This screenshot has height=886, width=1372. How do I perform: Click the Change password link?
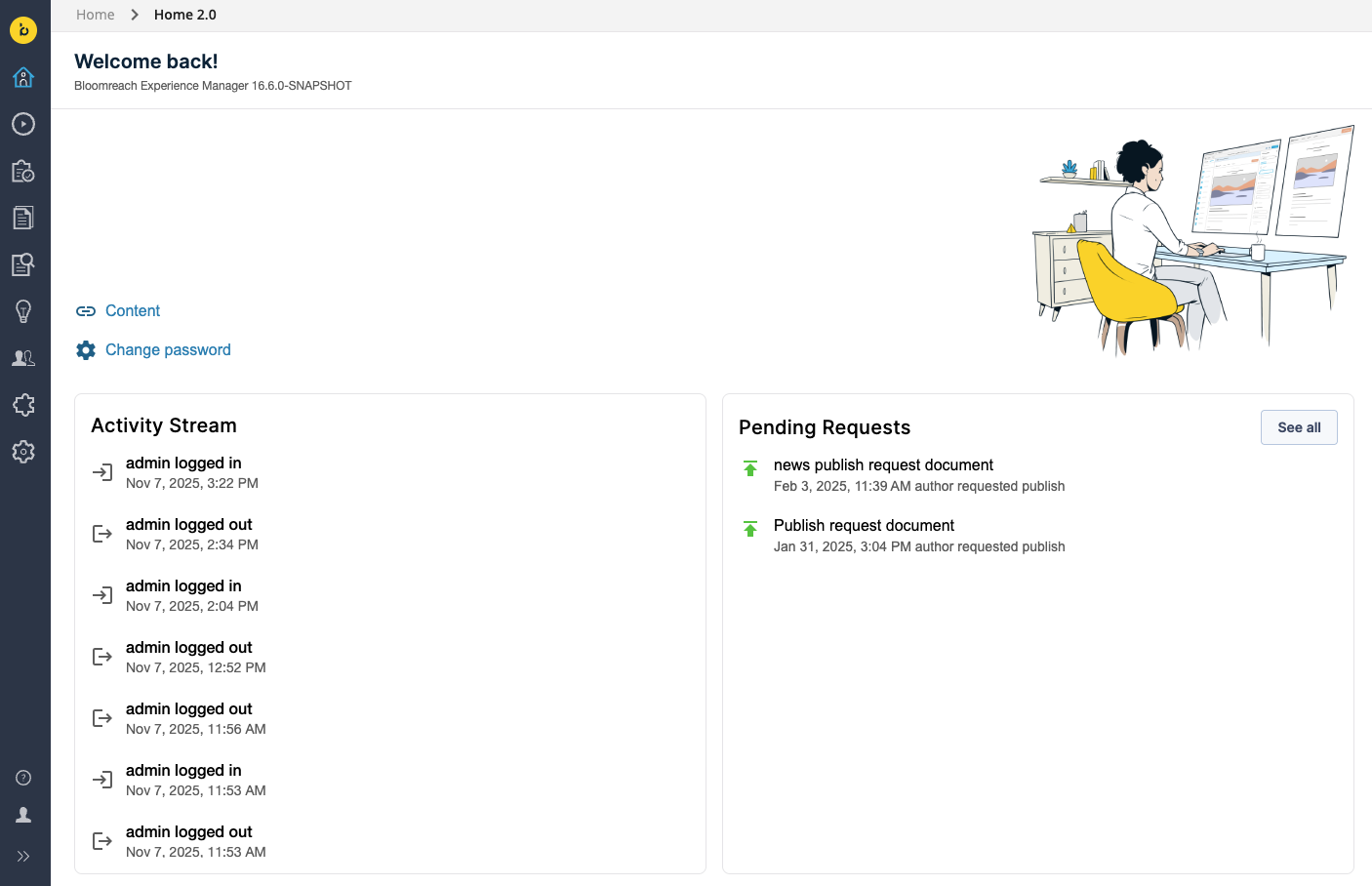point(168,350)
